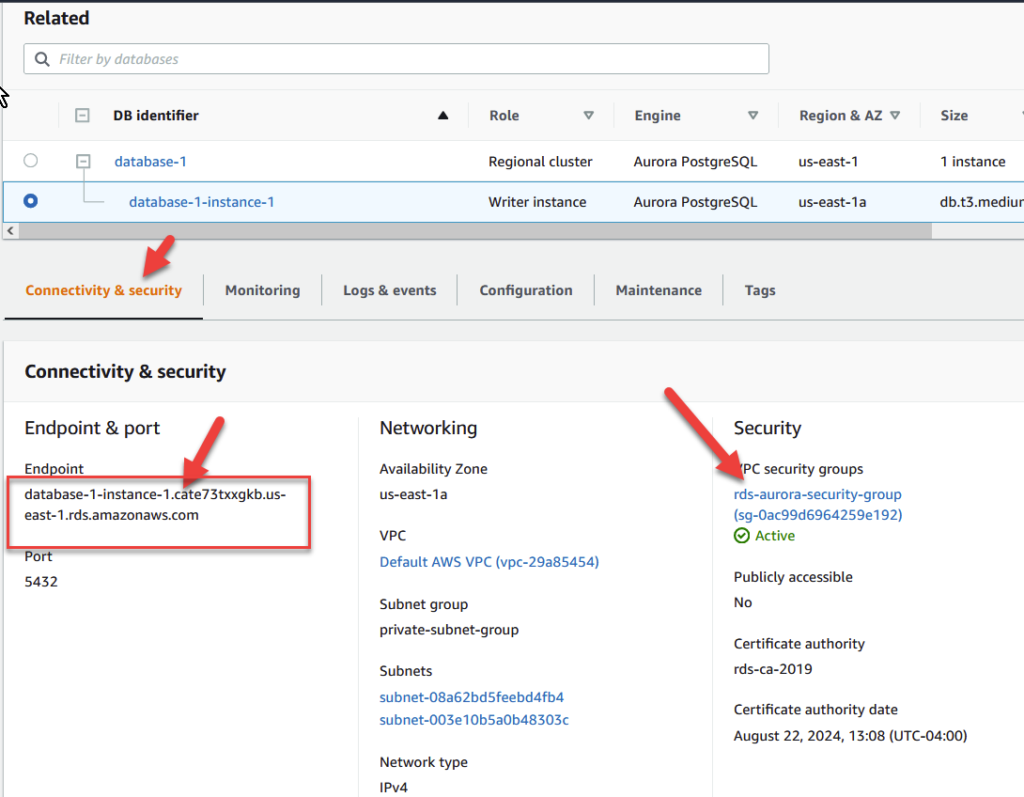Select the database-1 cluster radio button
The image size is (1024, 797).
[x=31, y=161]
